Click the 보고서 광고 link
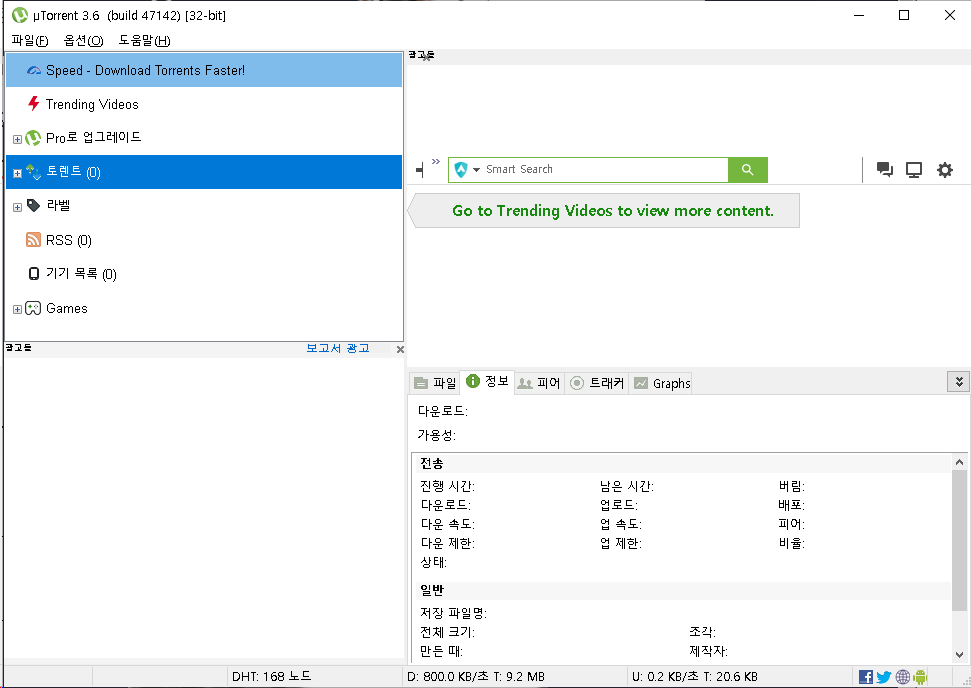Screen dimensions: 971x688 [x=338, y=349]
